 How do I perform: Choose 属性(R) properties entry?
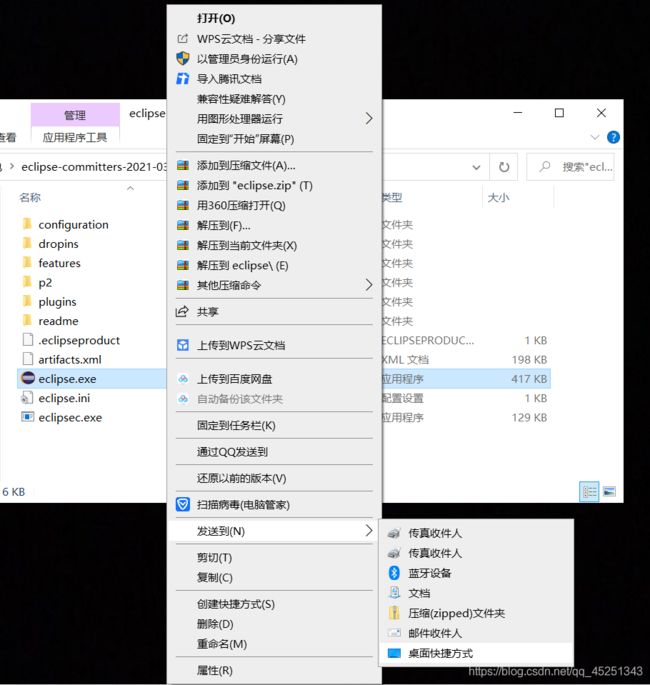274,670
